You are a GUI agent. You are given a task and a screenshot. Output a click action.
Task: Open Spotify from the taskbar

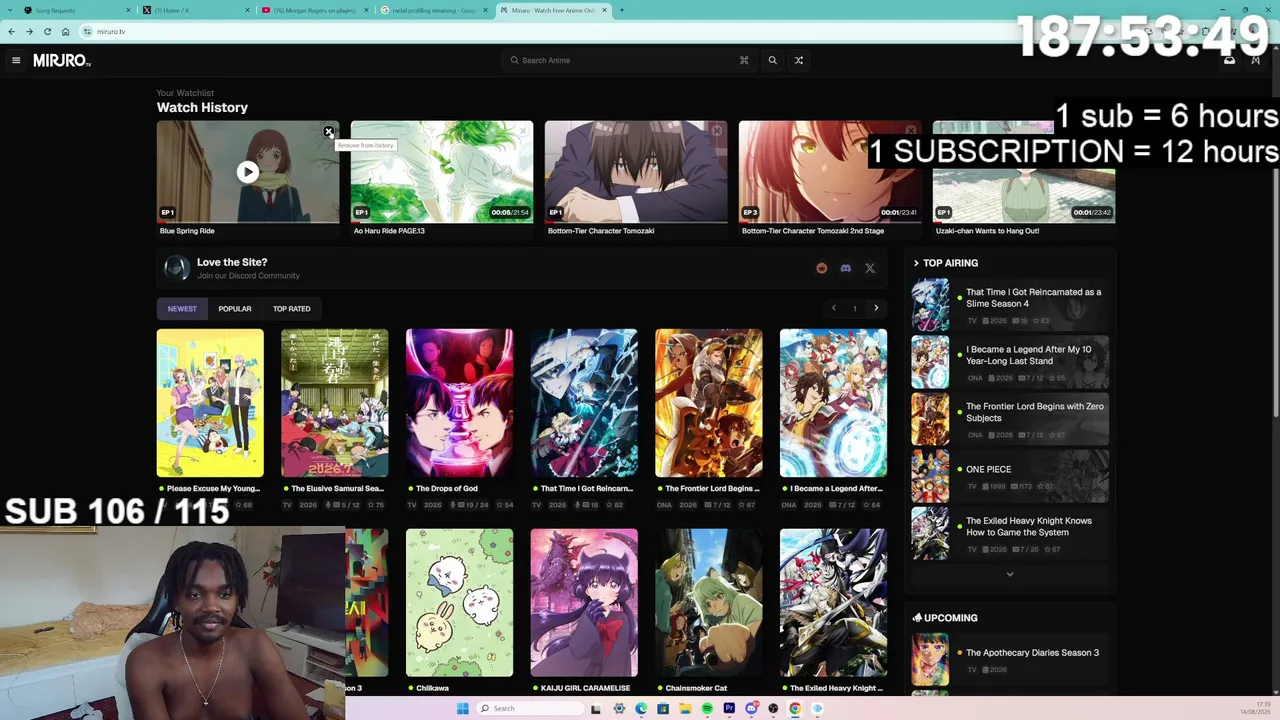[707, 709]
